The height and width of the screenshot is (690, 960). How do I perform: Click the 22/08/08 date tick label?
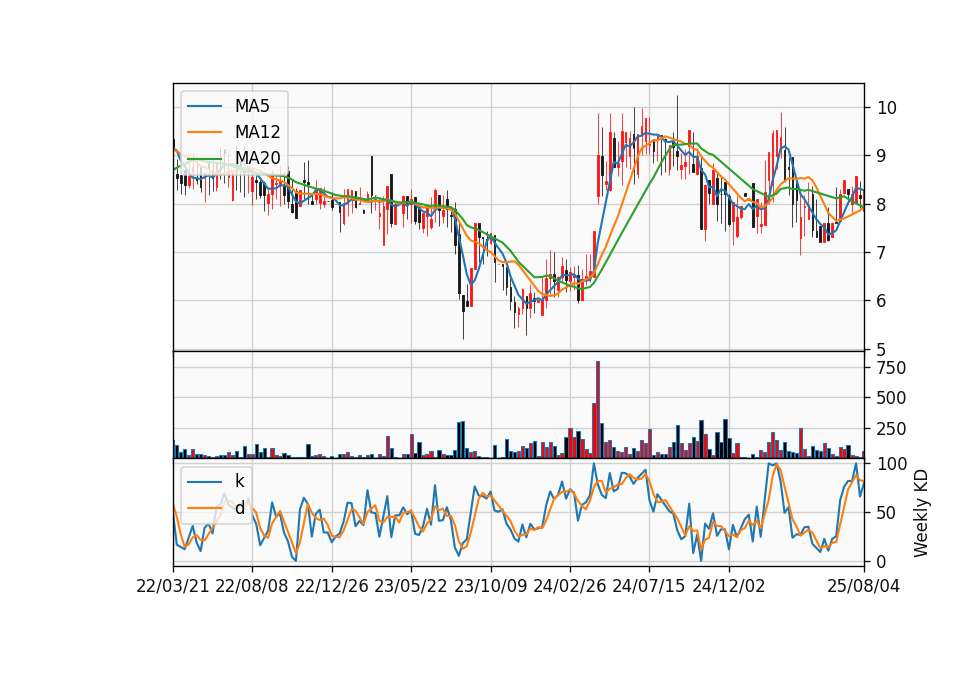tap(252, 586)
